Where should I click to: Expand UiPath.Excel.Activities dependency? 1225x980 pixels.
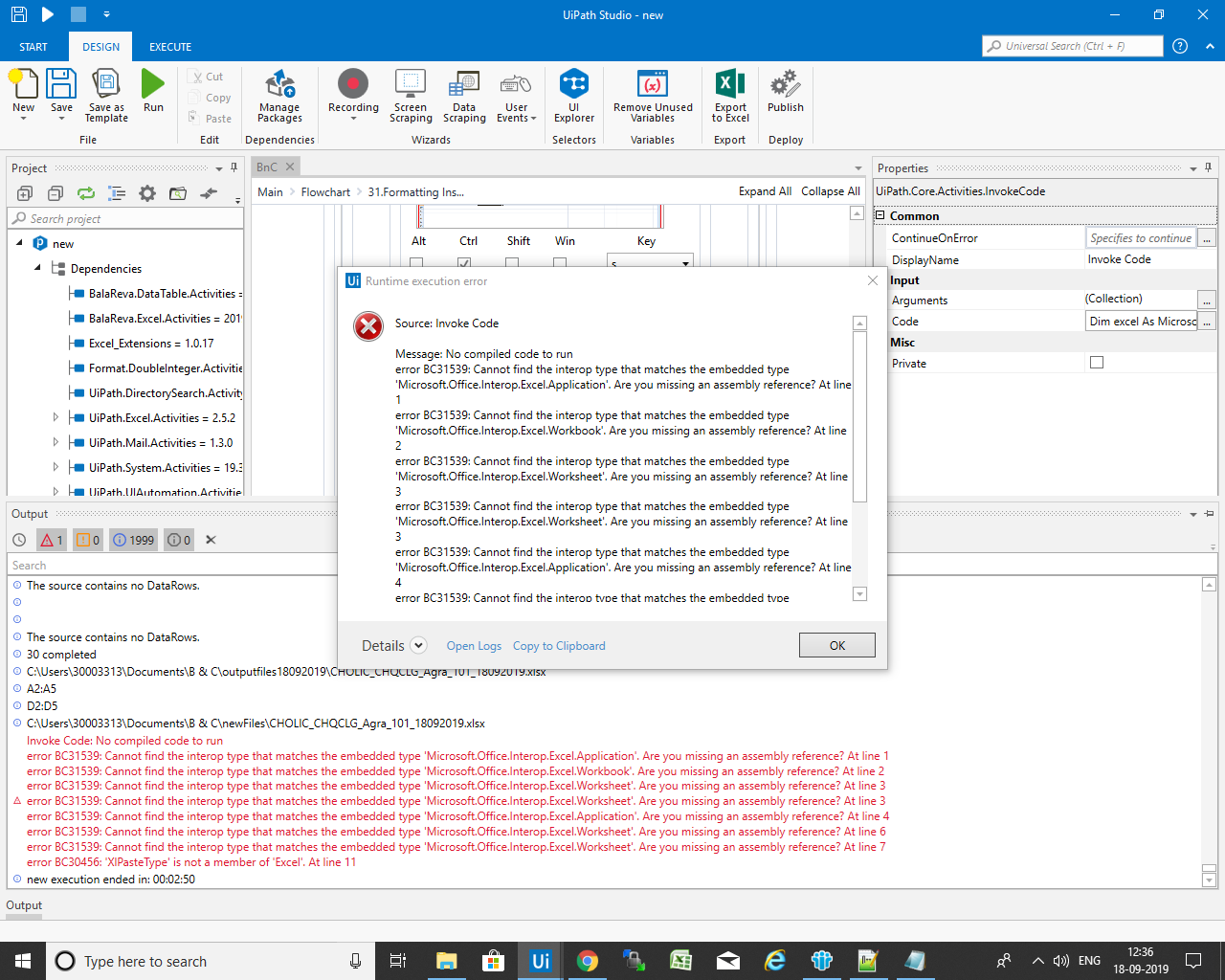(x=56, y=417)
